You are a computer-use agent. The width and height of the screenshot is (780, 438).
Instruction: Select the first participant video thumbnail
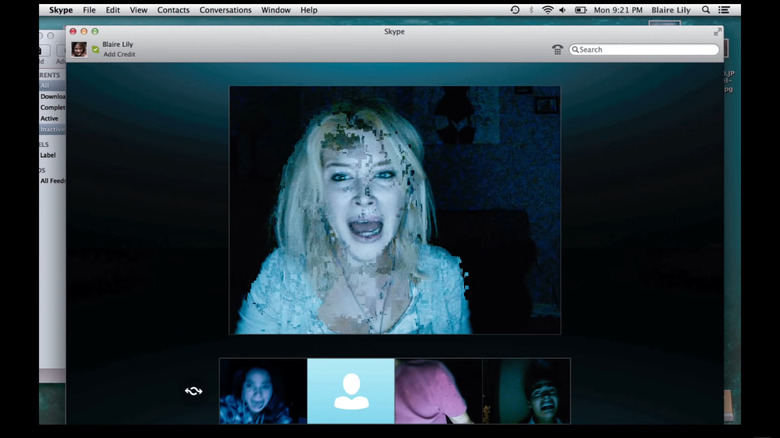pos(263,391)
